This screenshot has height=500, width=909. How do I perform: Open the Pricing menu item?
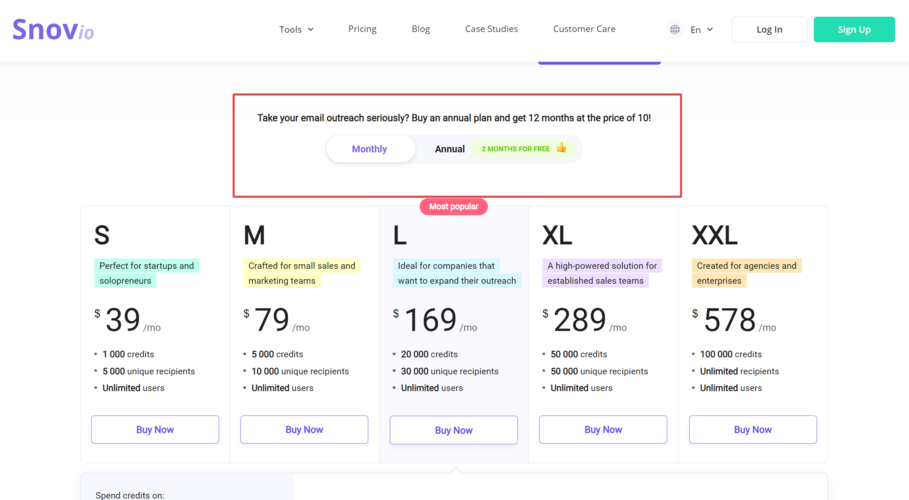[x=362, y=29]
